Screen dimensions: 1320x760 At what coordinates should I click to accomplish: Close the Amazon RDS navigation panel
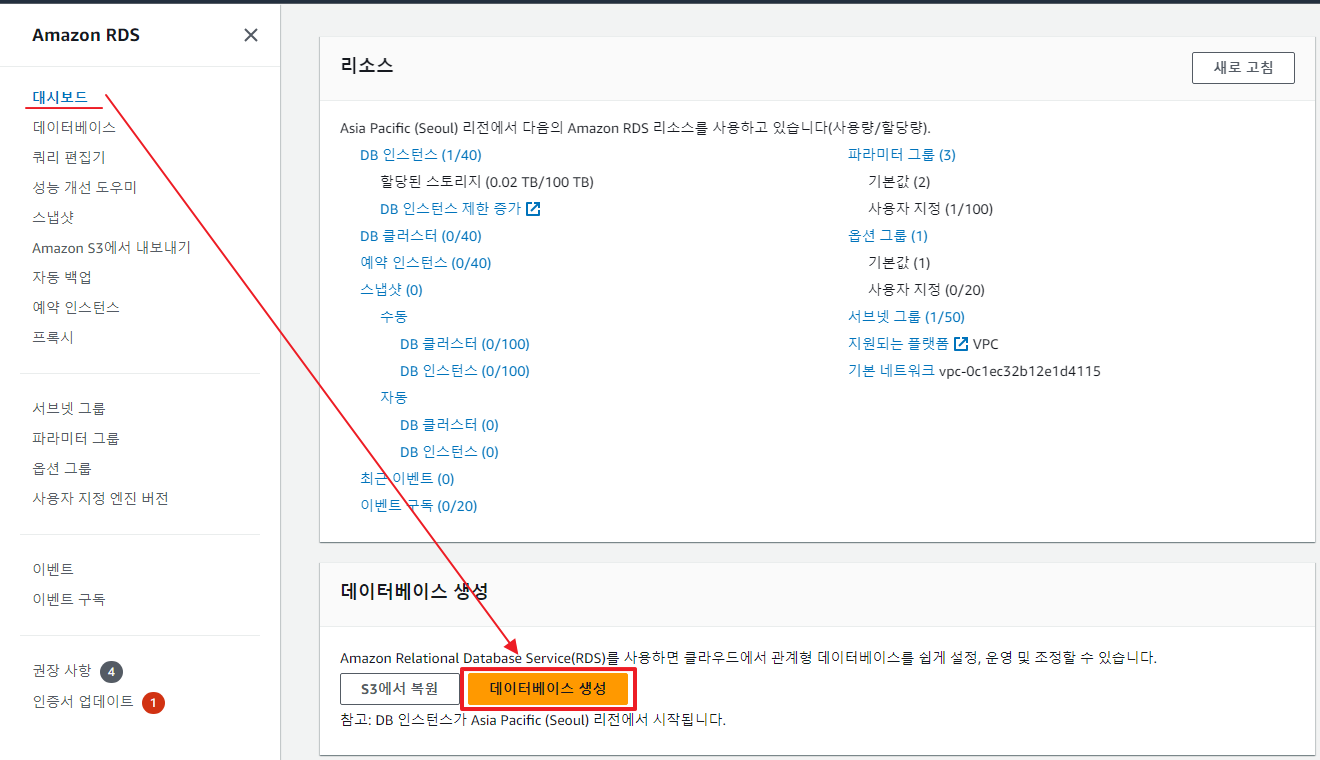point(251,35)
